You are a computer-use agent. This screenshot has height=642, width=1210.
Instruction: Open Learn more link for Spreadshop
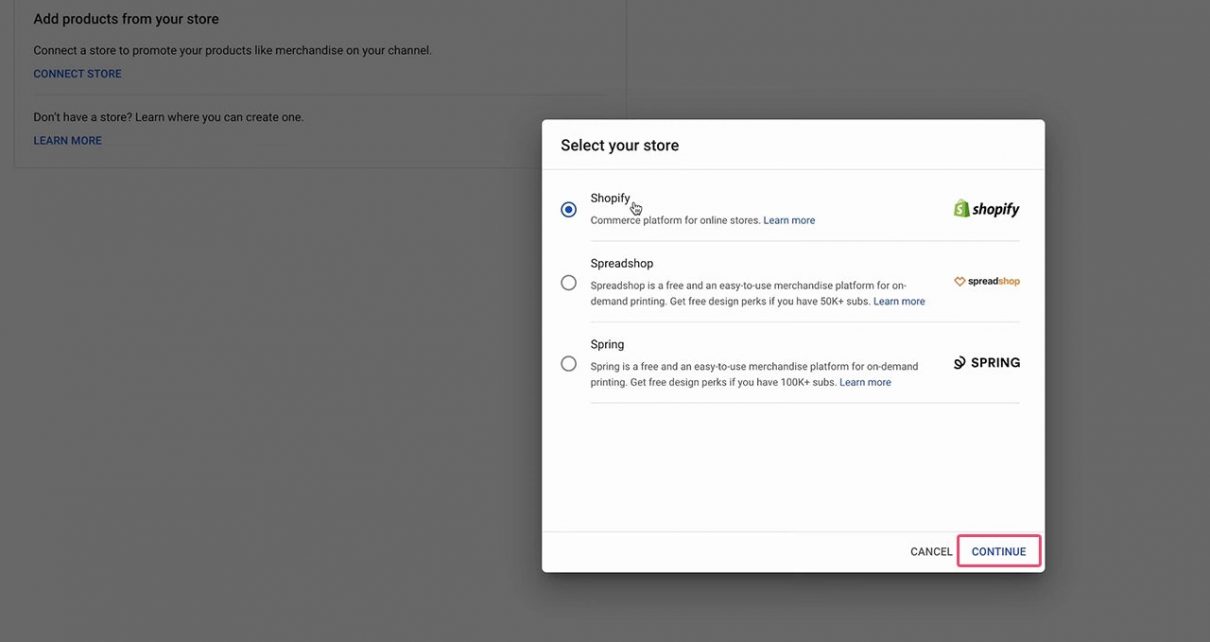pos(899,301)
